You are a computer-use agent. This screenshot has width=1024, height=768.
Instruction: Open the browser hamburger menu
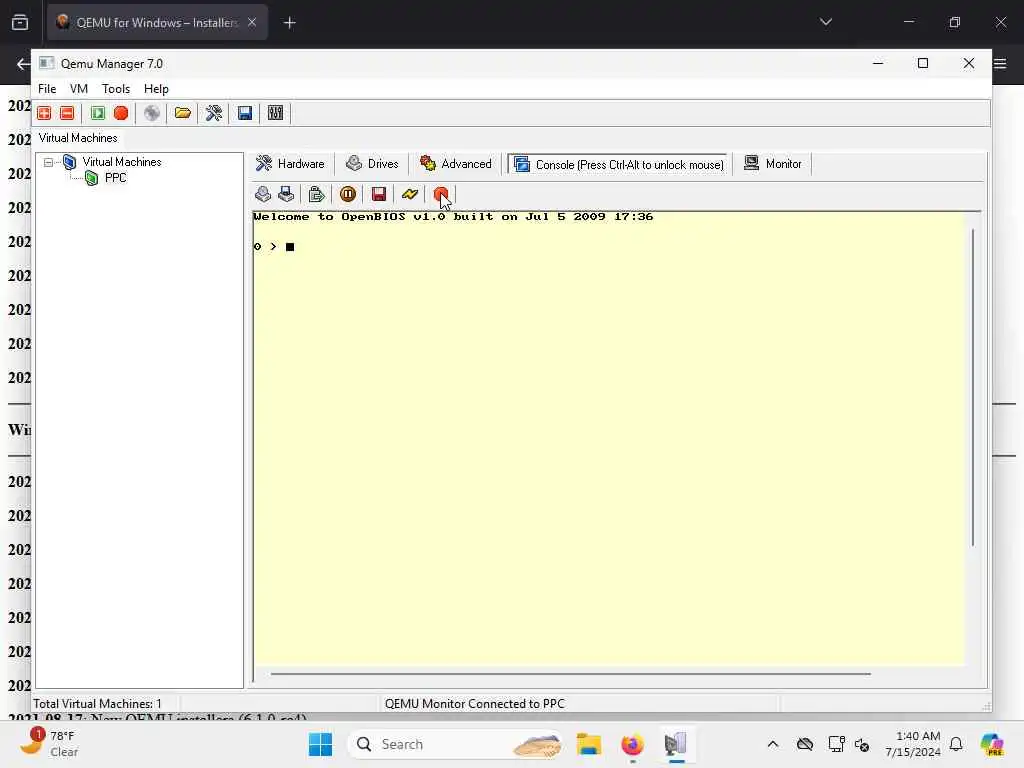tap(1000, 63)
